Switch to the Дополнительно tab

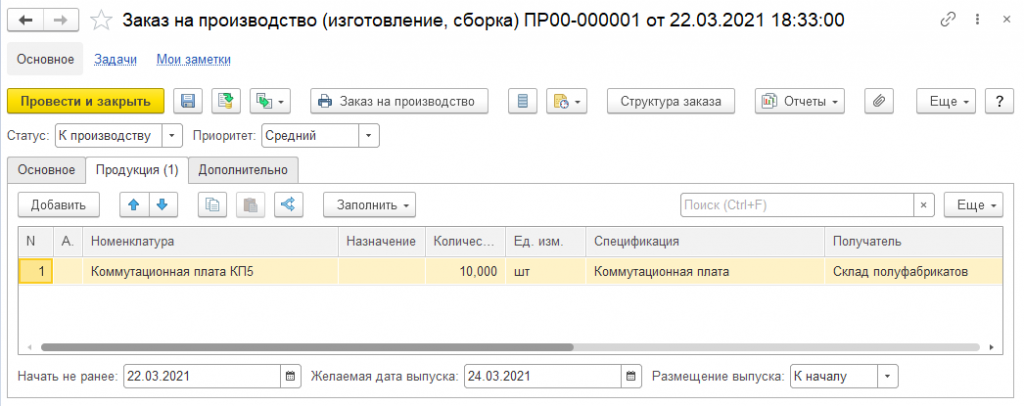click(x=243, y=170)
